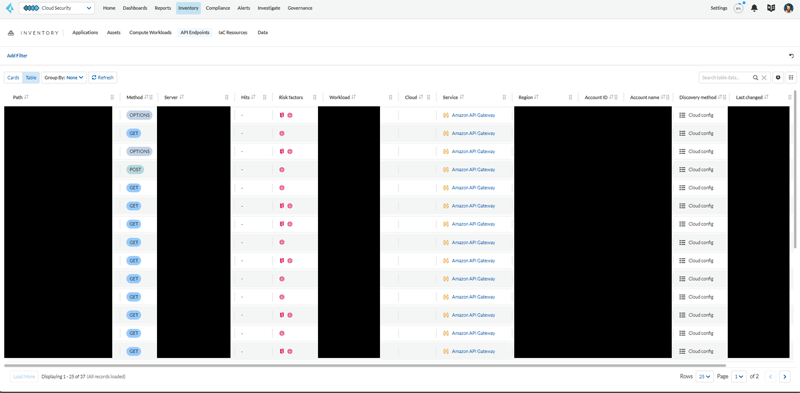Switch to the Compute Workloads tab
The height and width of the screenshot is (393, 800).
tap(151, 33)
